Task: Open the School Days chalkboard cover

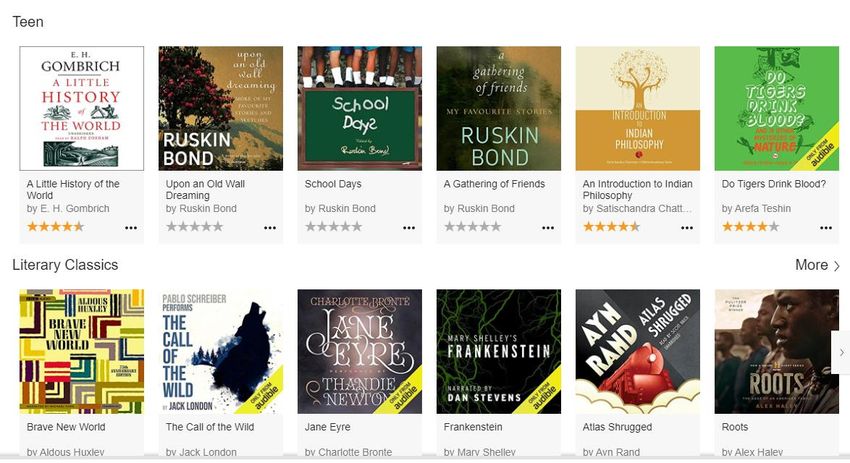Action: point(359,108)
